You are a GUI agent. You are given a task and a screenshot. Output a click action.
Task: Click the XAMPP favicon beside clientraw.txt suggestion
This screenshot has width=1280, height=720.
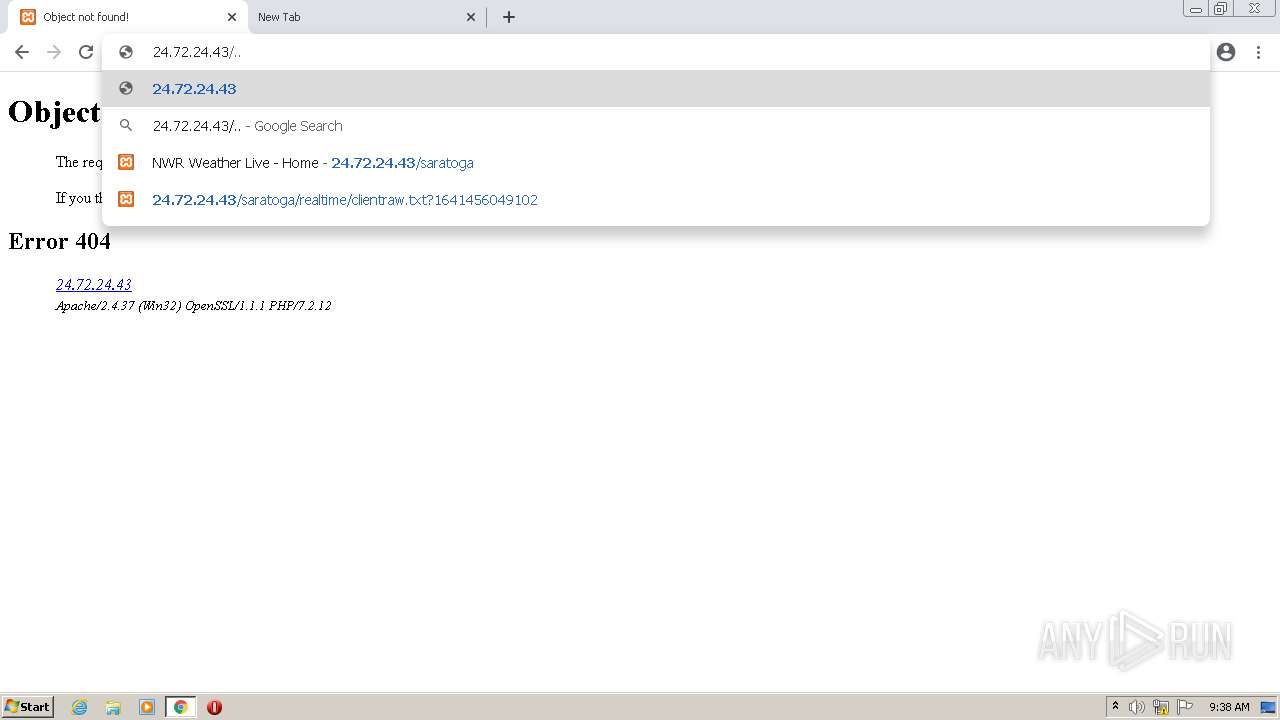click(x=126, y=199)
